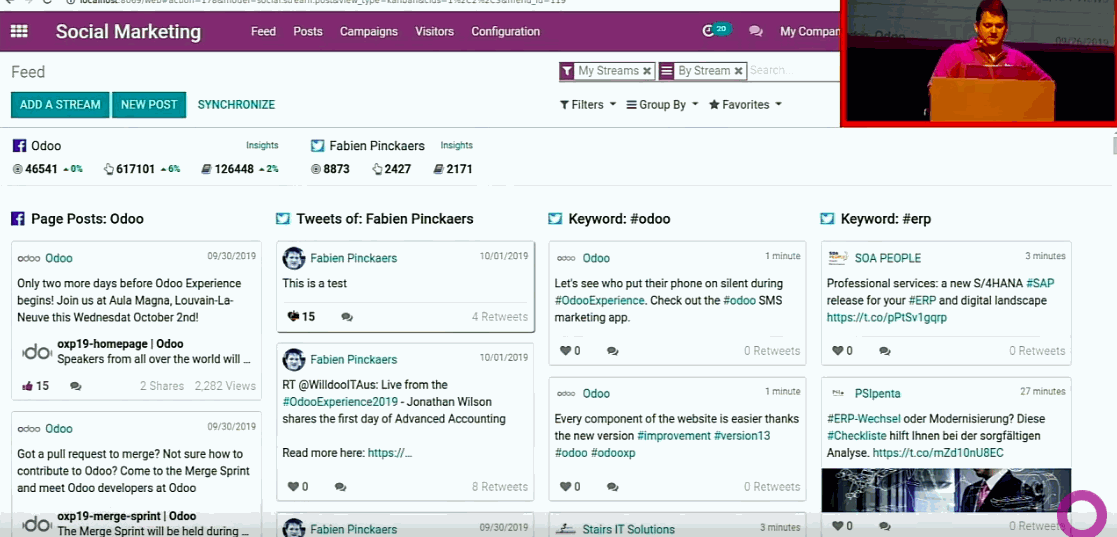The height and width of the screenshot is (537, 1117).
Task: Open the #ERP-Wechsel hashtag link
Action: click(x=864, y=419)
